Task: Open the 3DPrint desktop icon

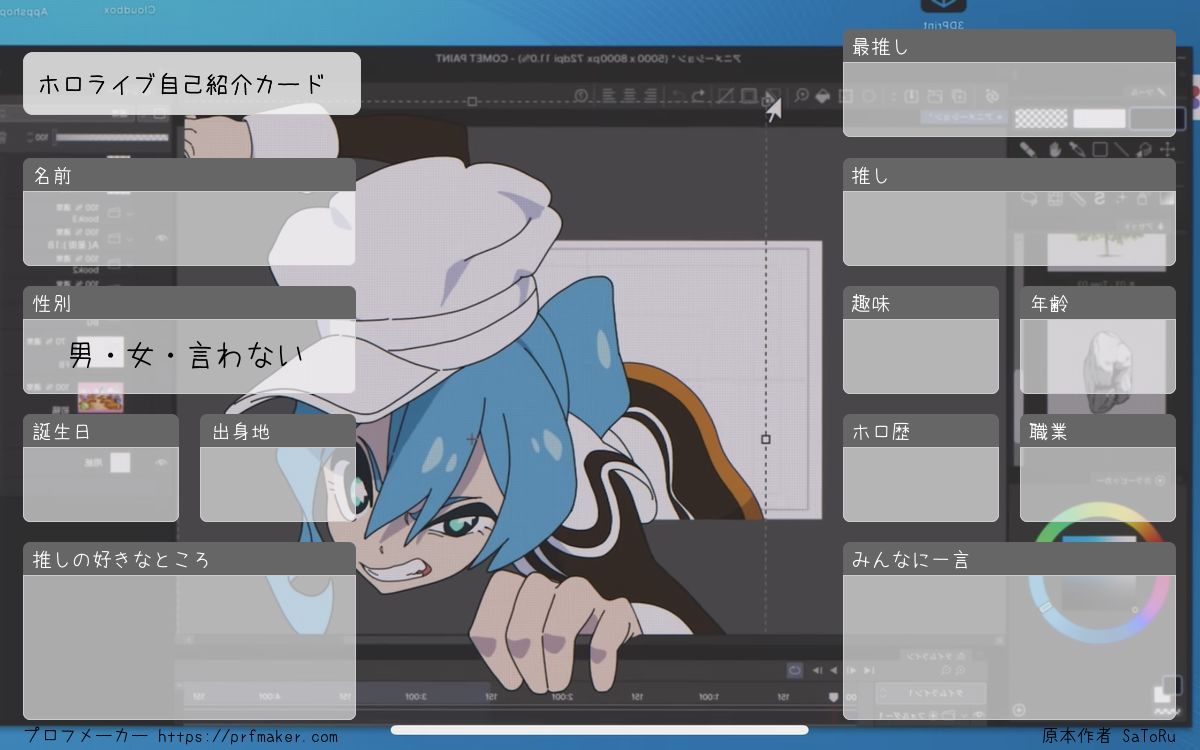Action: 941,14
